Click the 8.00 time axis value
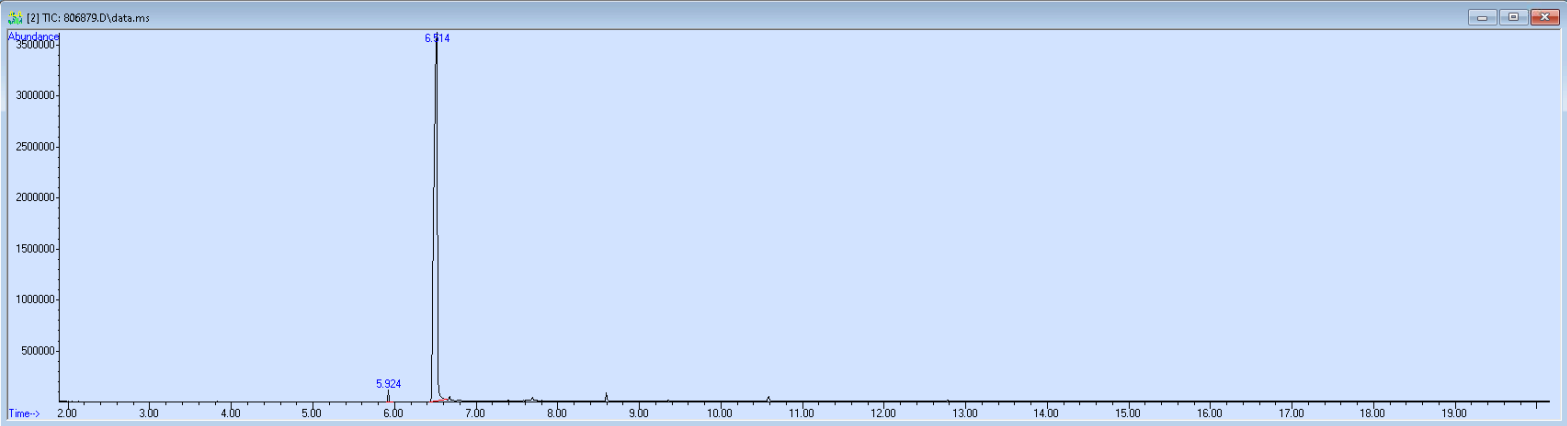Screen dimensions: 1567x426 pos(556,412)
